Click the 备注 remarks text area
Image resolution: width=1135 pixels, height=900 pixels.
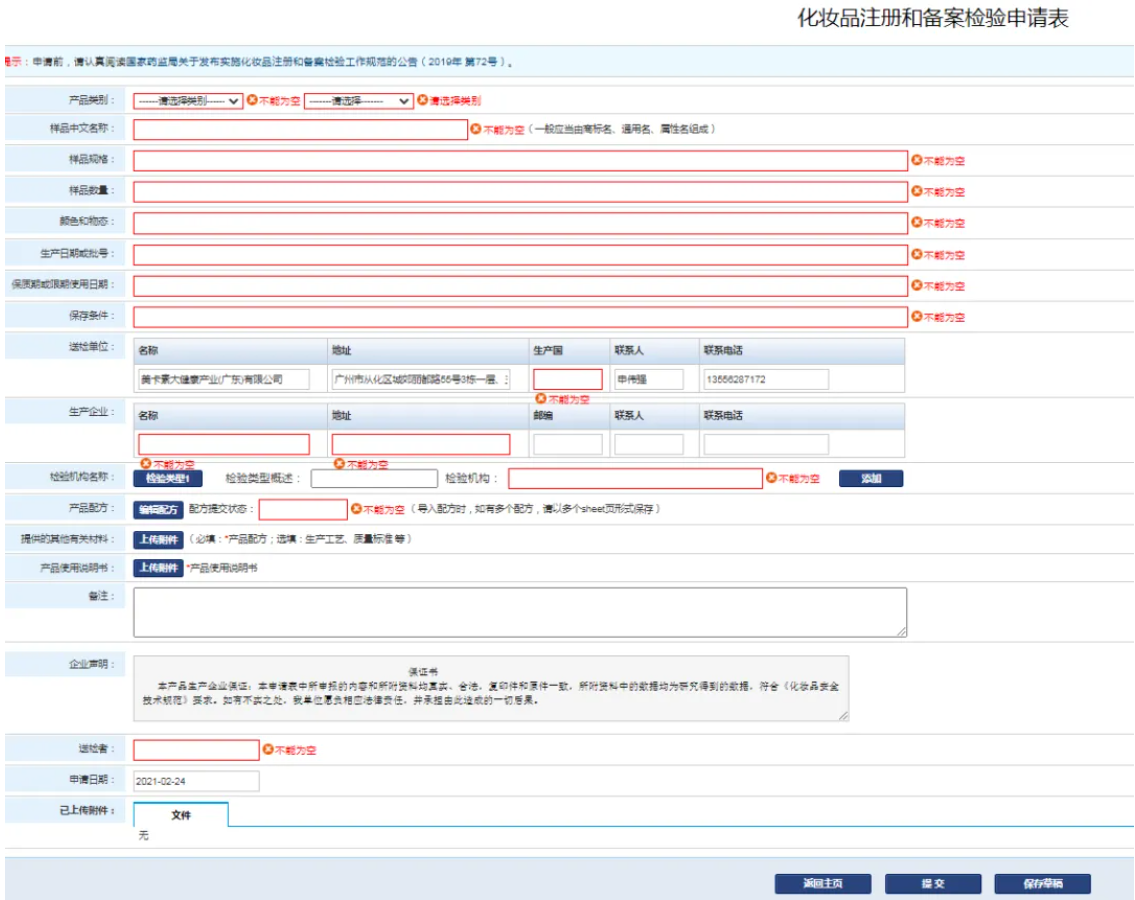pos(520,612)
